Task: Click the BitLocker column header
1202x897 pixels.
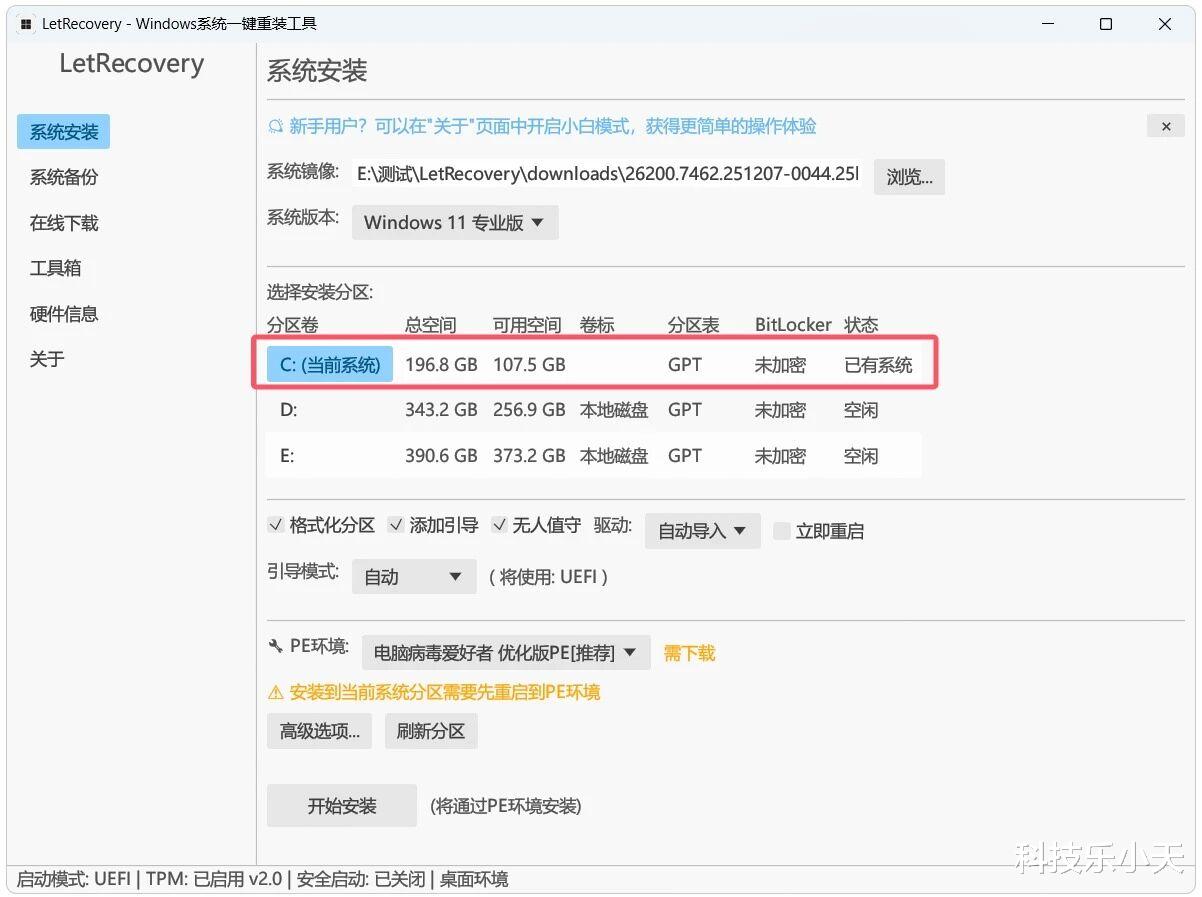Action: [x=793, y=325]
